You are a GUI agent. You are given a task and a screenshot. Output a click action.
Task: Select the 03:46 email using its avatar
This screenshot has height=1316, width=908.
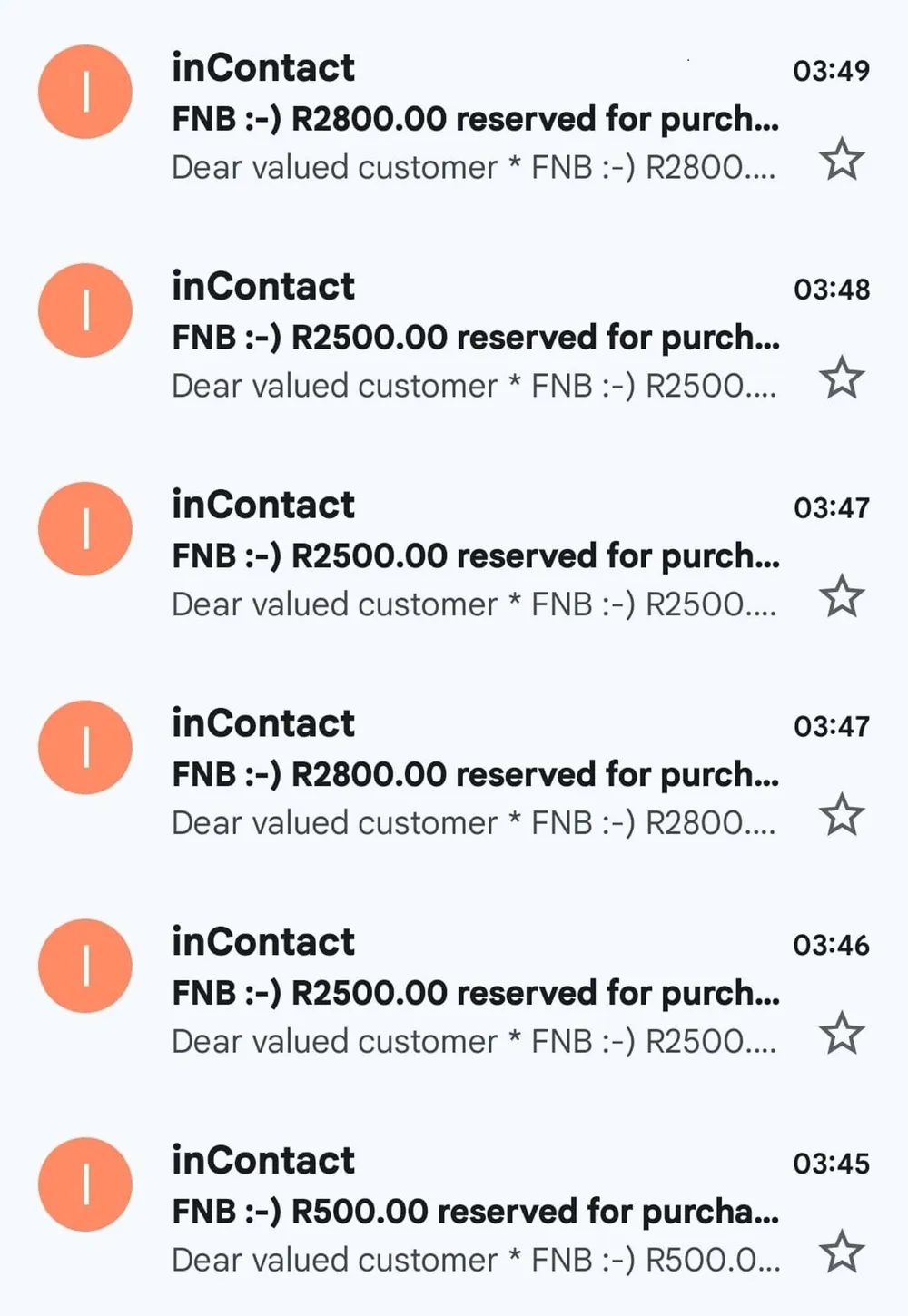(85, 966)
